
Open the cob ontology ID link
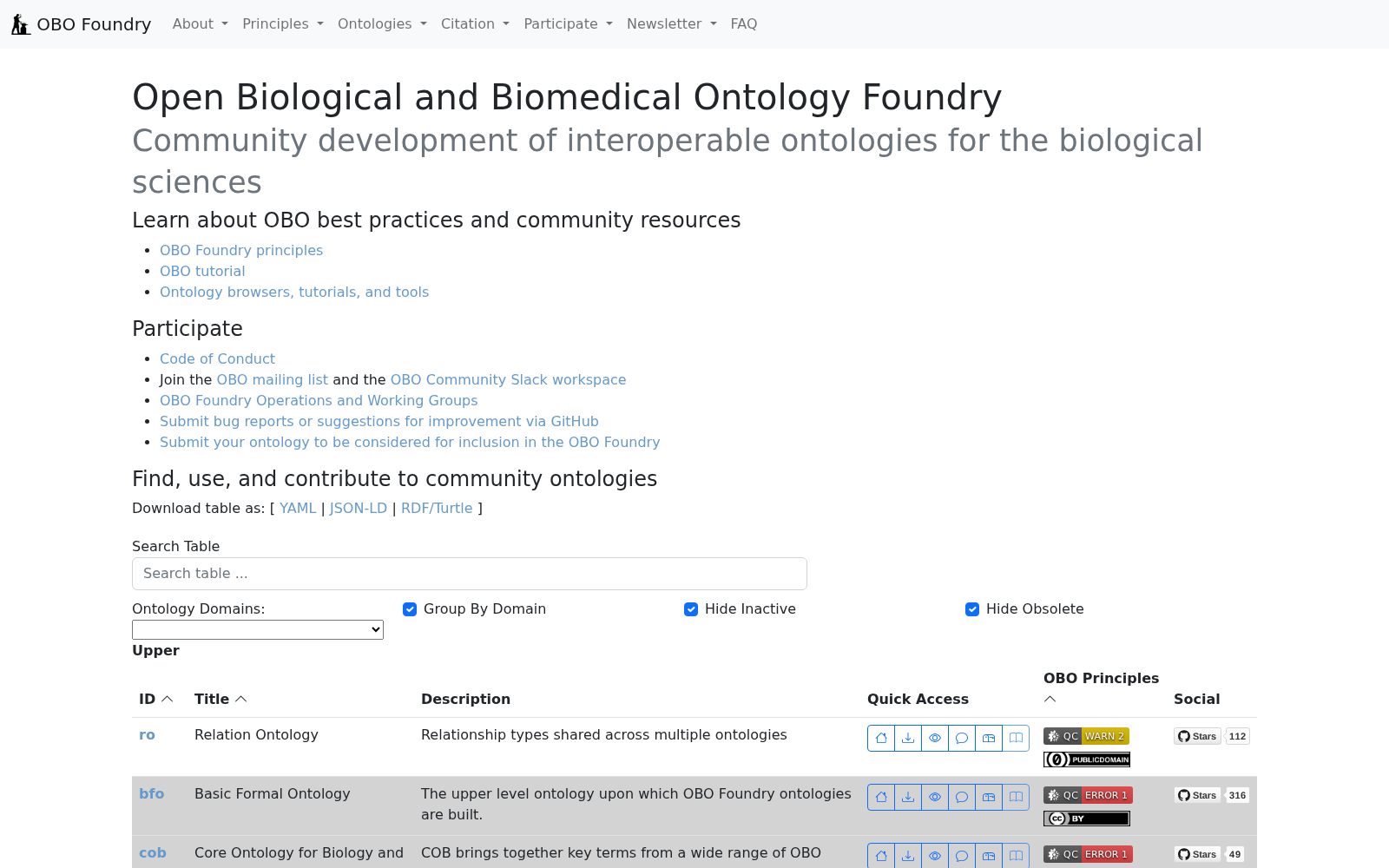point(153,852)
